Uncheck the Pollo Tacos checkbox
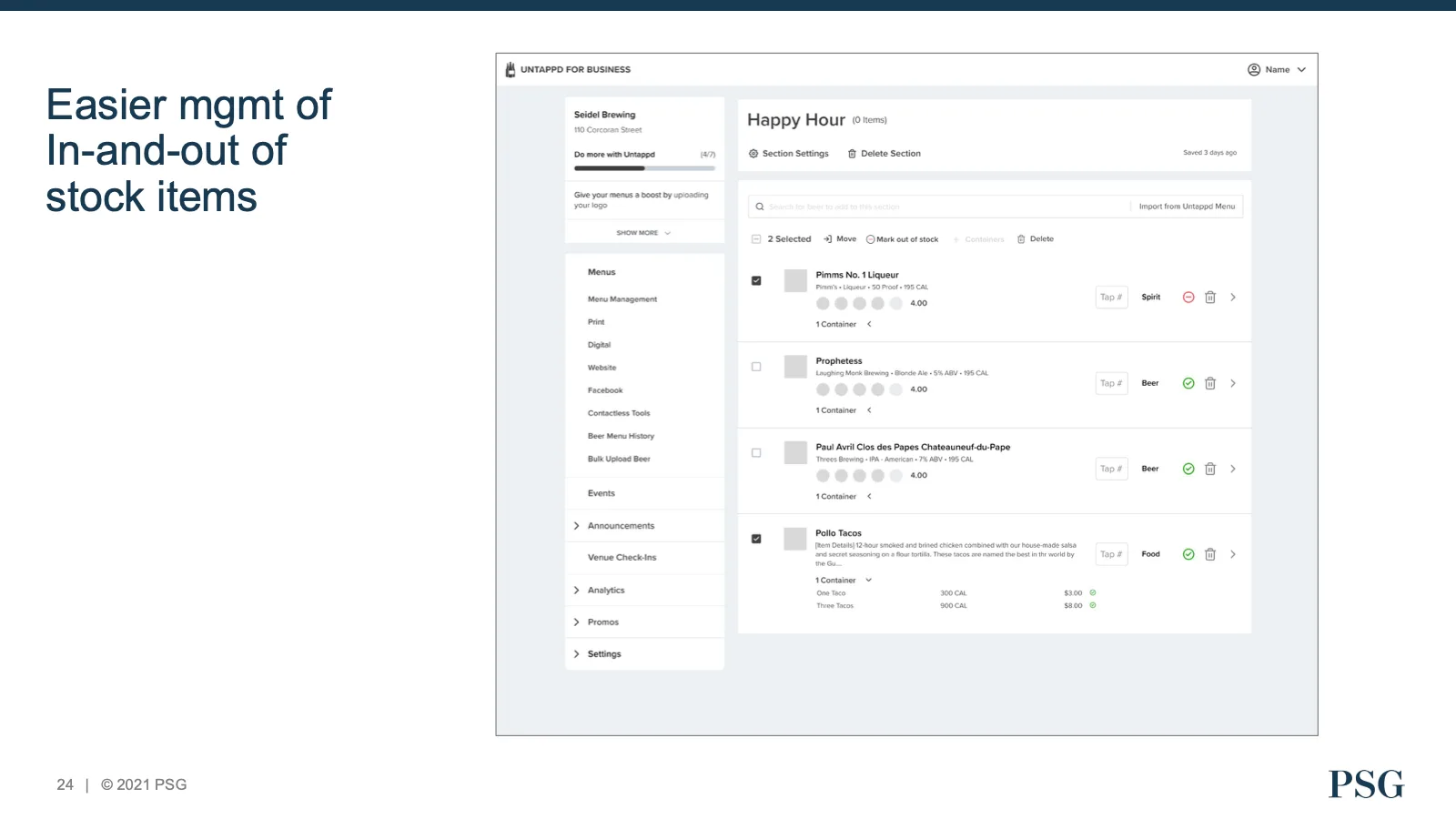This screenshot has width=1456, height=819. (756, 539)
